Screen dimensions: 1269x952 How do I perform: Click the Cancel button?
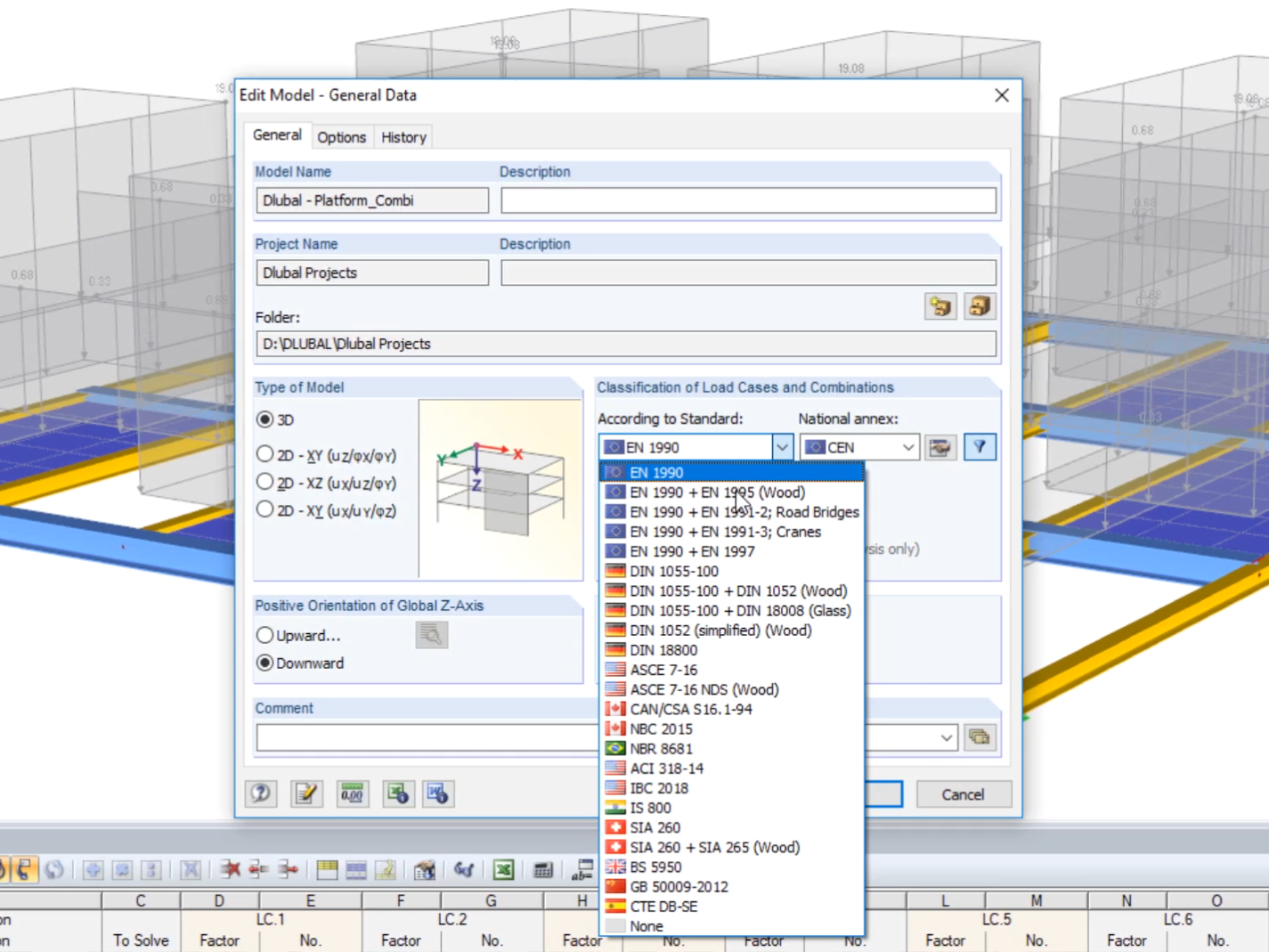(964, 794)
